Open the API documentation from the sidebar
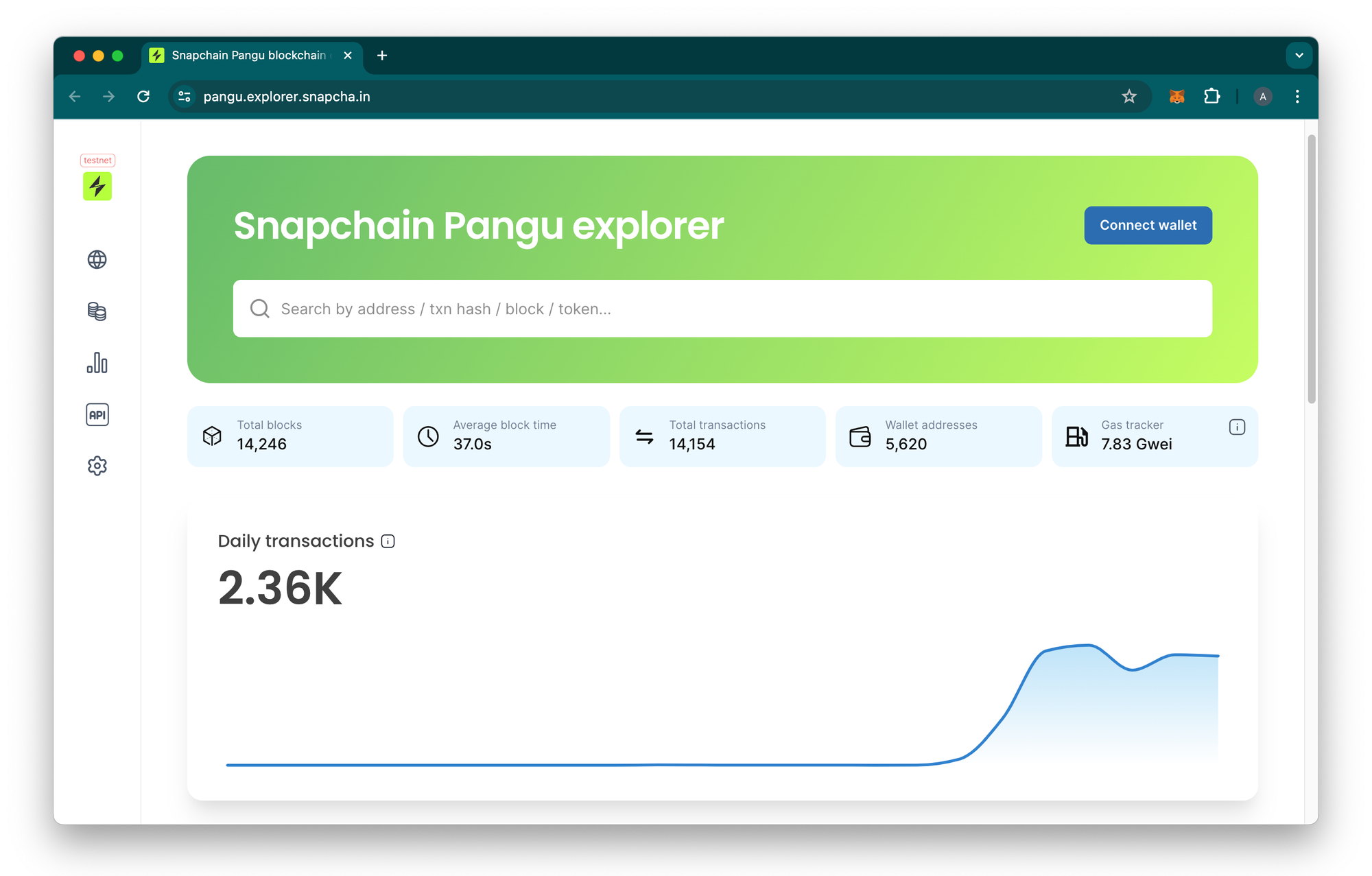This screenshot has width=1372, height=876. click(x=97, y=414)
